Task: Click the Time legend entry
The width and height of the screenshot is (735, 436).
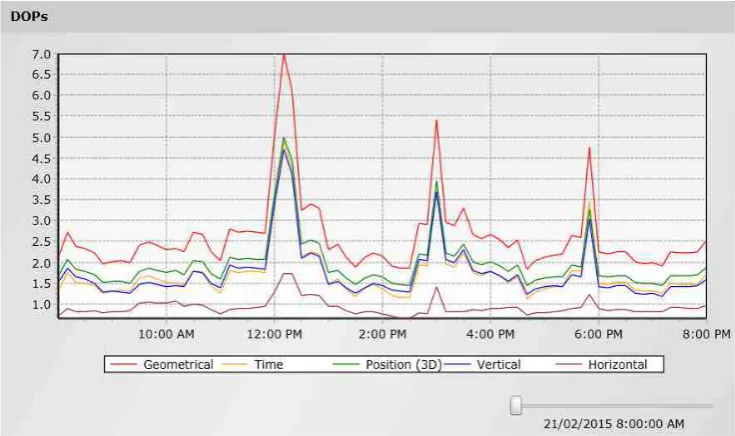Action: click(251, 365)
